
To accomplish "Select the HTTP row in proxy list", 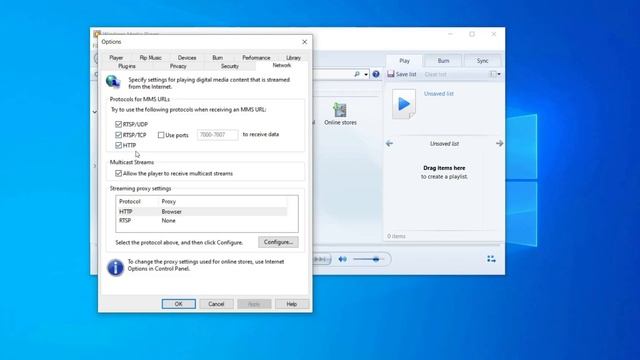I will tap(202, 211).
